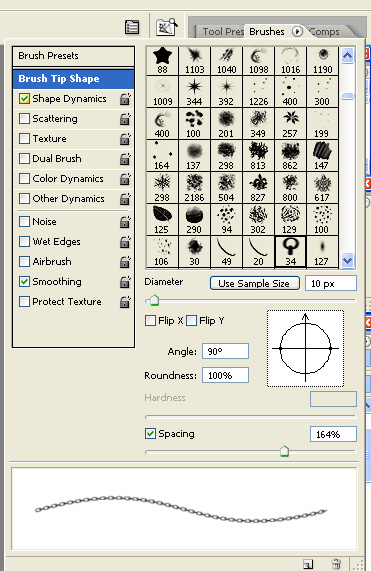Toggle lock icon for Scattering
Screen dimensions: 371x571
coord(125,119)
